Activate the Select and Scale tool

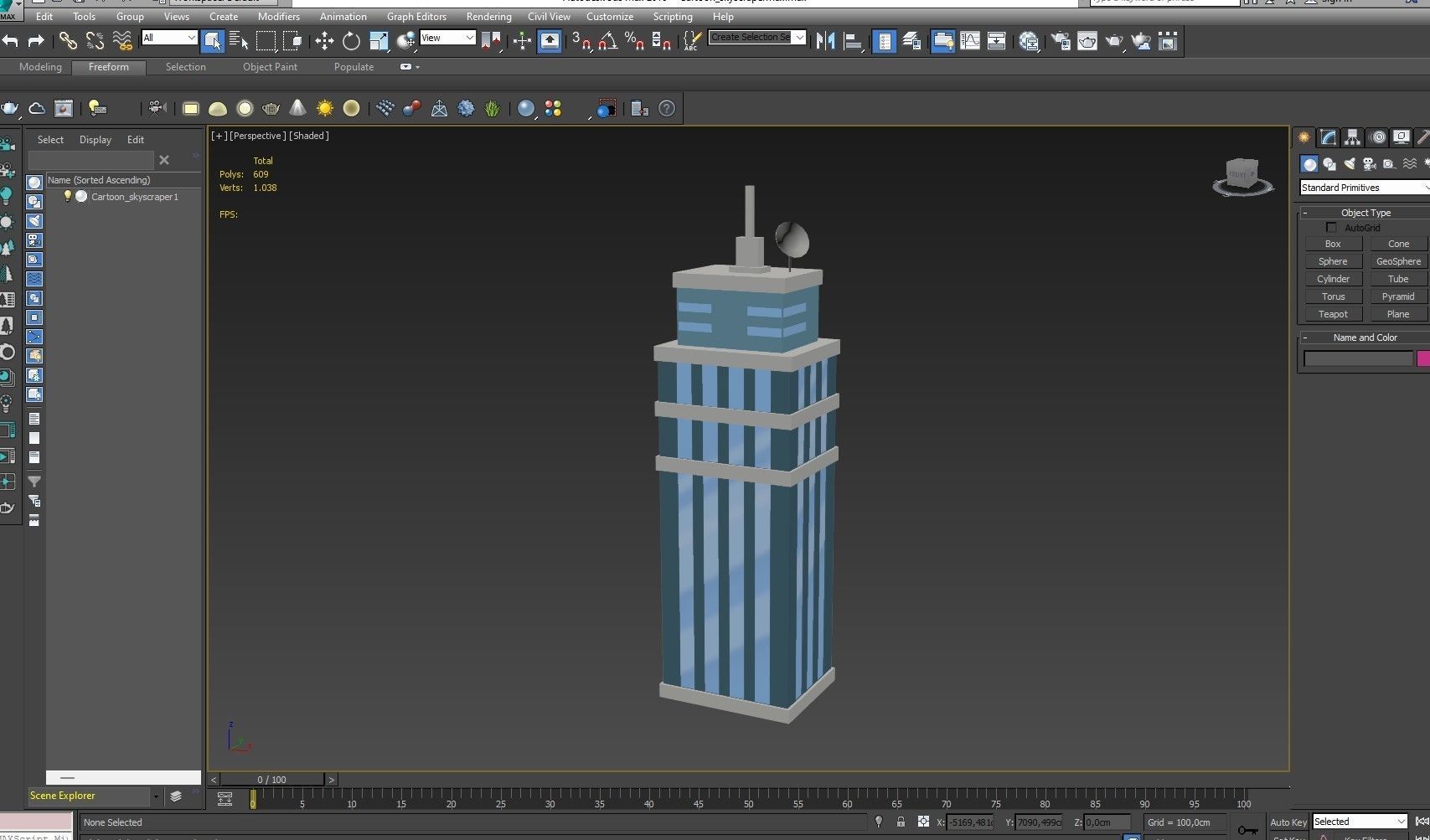pos(379,40)
